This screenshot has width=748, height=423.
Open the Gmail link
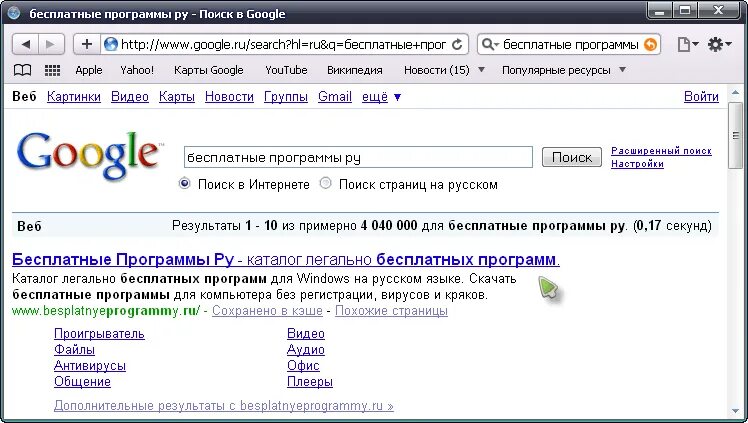click(x=335, y=96)
